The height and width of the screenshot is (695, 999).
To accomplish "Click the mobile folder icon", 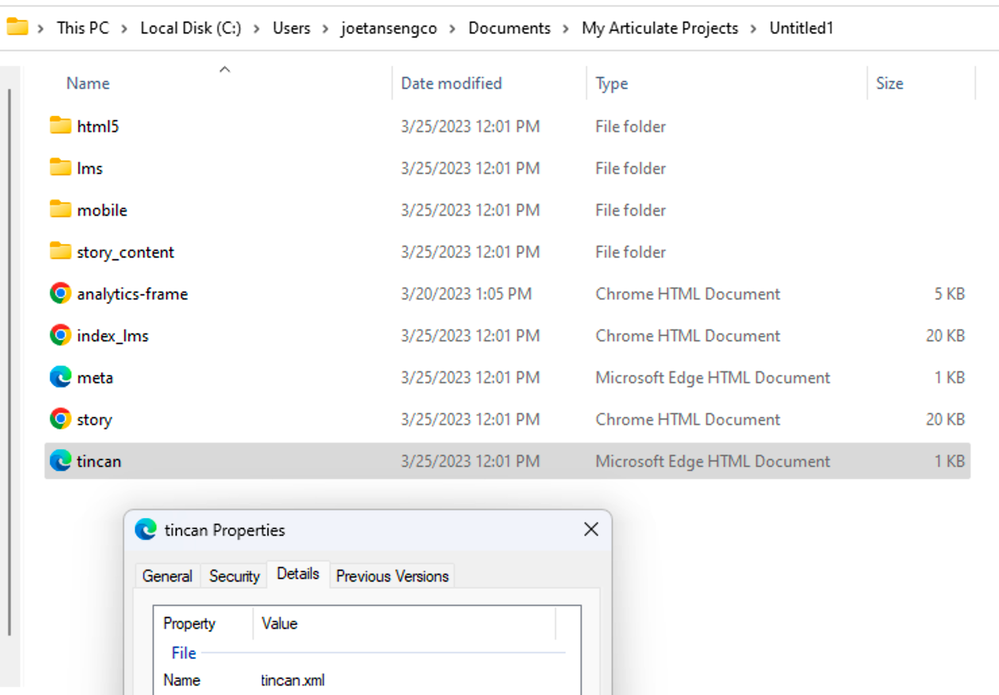I will [60, 210].
